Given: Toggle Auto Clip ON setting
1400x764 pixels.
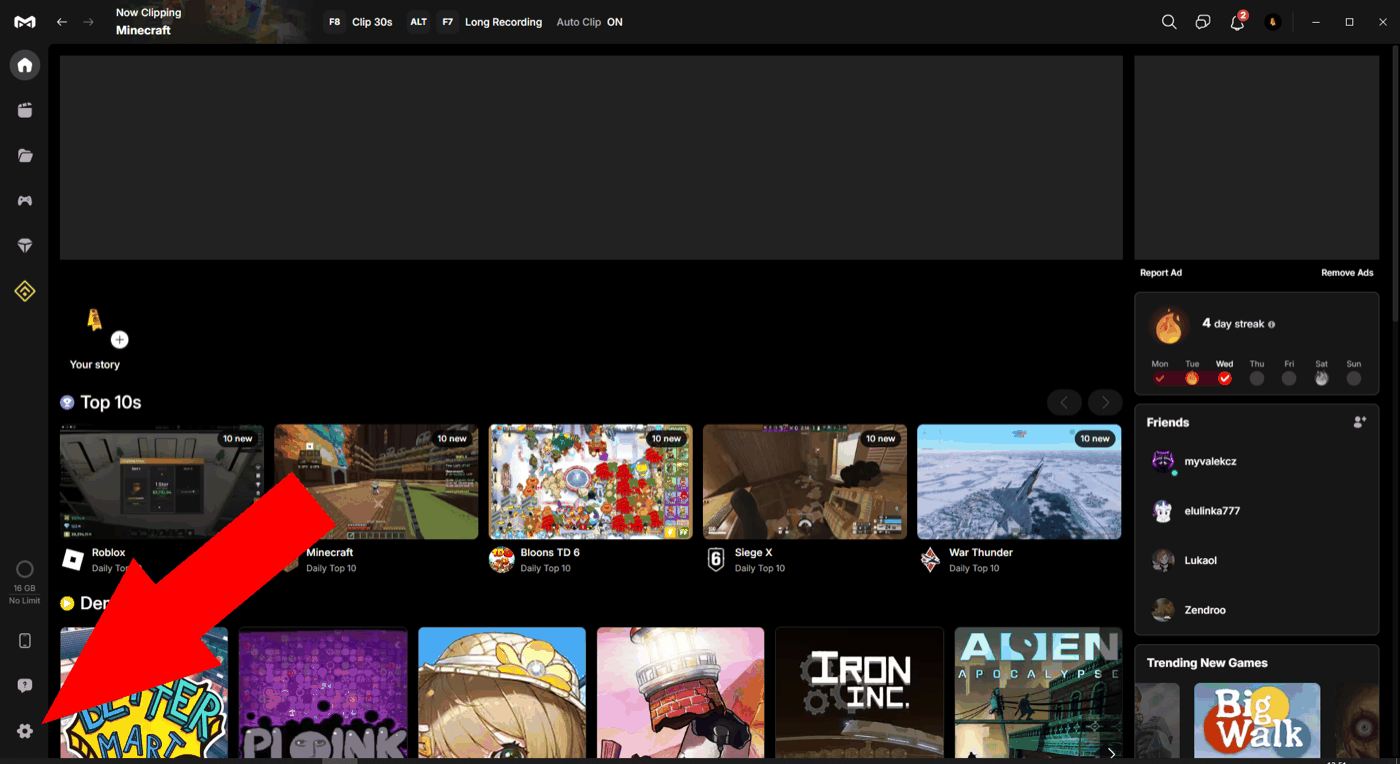Looking at the screenshot, I should [589, 22].
